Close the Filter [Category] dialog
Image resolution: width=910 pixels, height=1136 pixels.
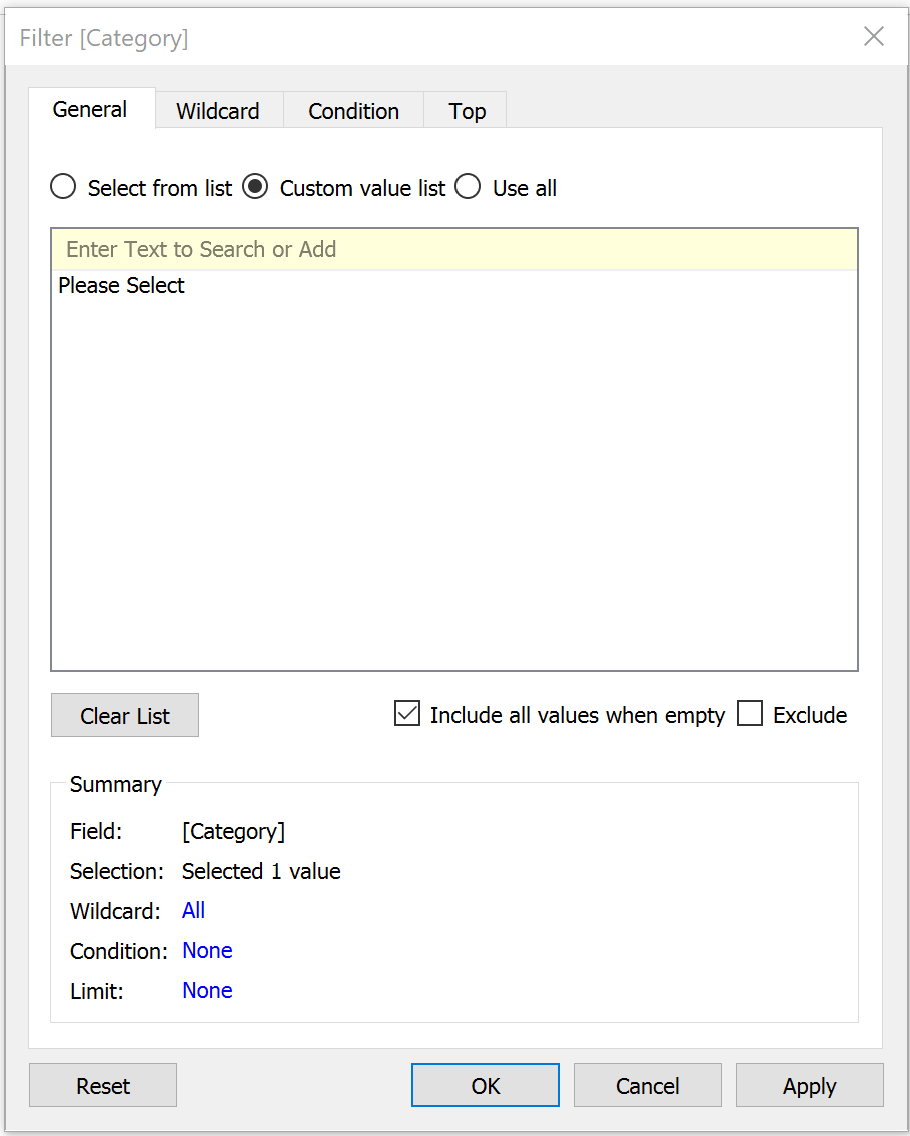coord(873,36)
